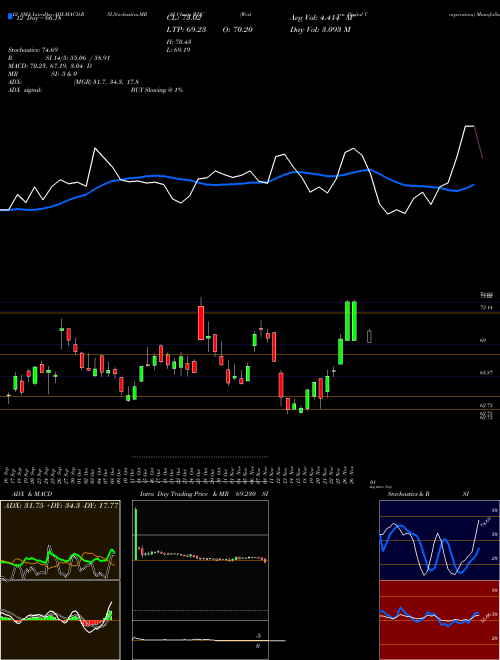Viewport: 500px width, 660px height.
Task: Open the red RSI chart panel
Action: (x=439, y=620)
